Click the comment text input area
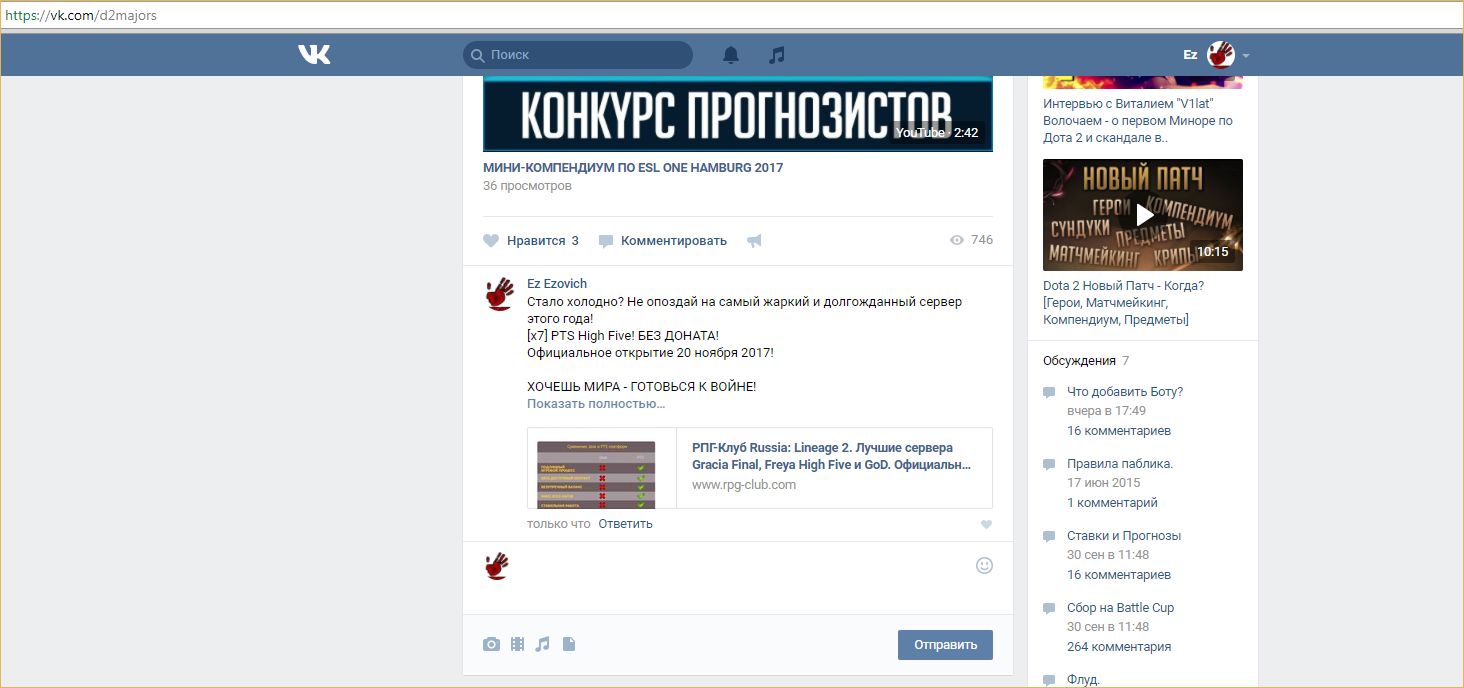1464x688 pixels. (x=745, y=577)
